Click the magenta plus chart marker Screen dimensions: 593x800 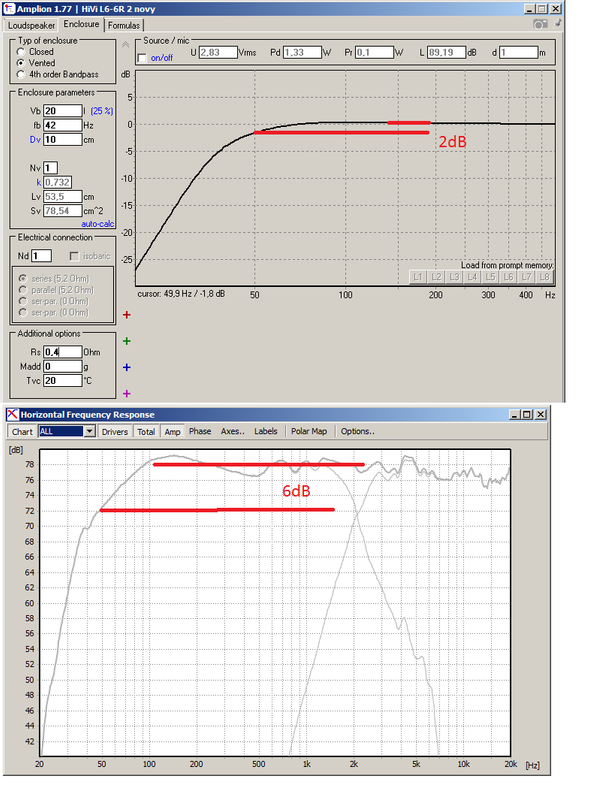[x=127, y=393]
